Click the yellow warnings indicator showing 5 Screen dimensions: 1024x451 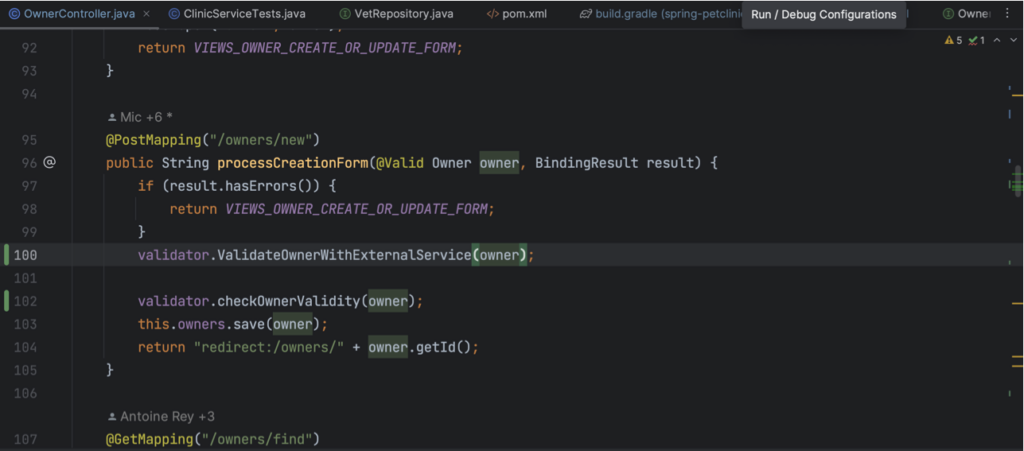click(953, 40)
